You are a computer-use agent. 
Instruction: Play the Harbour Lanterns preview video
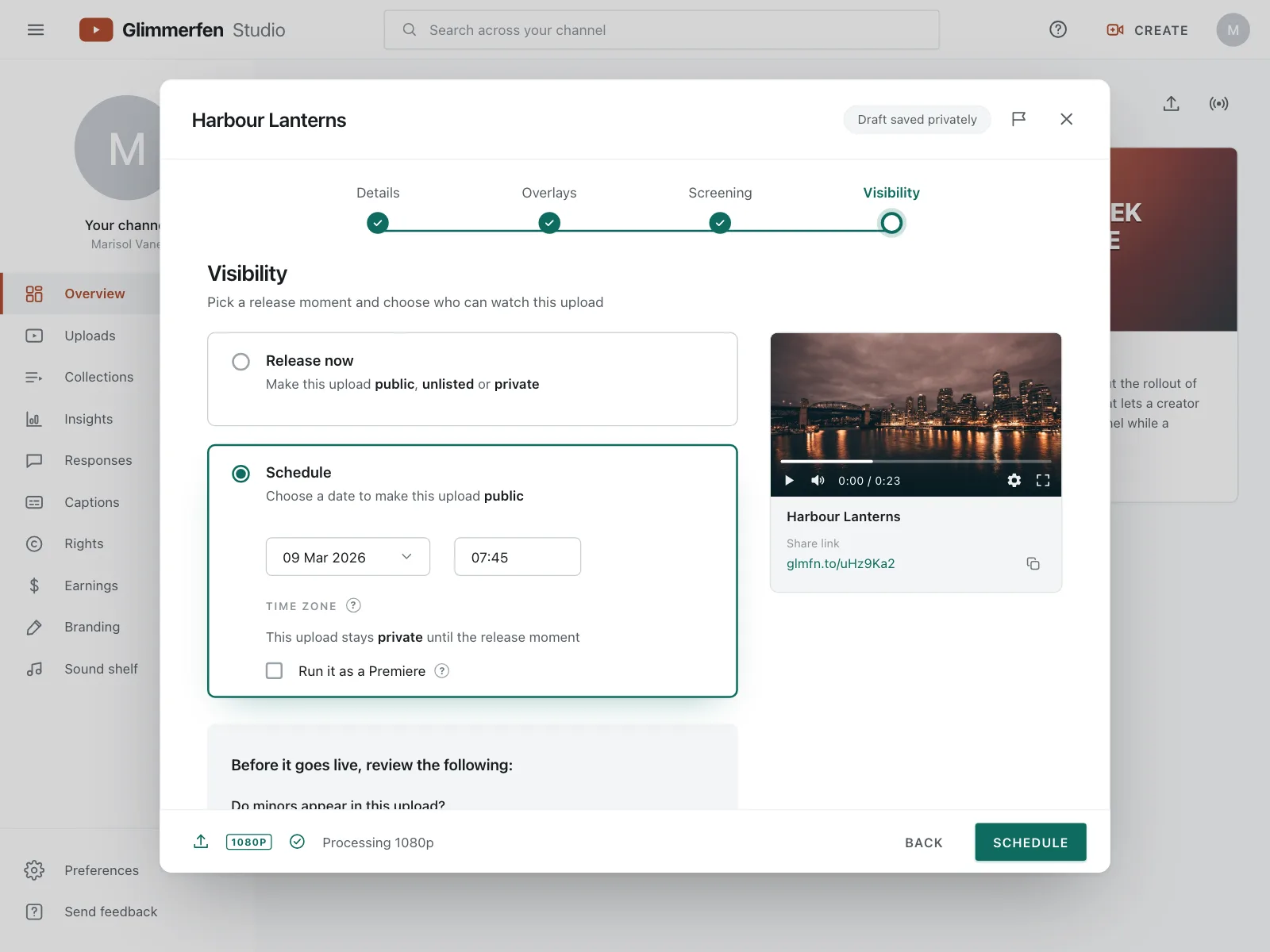pos(789,480)
